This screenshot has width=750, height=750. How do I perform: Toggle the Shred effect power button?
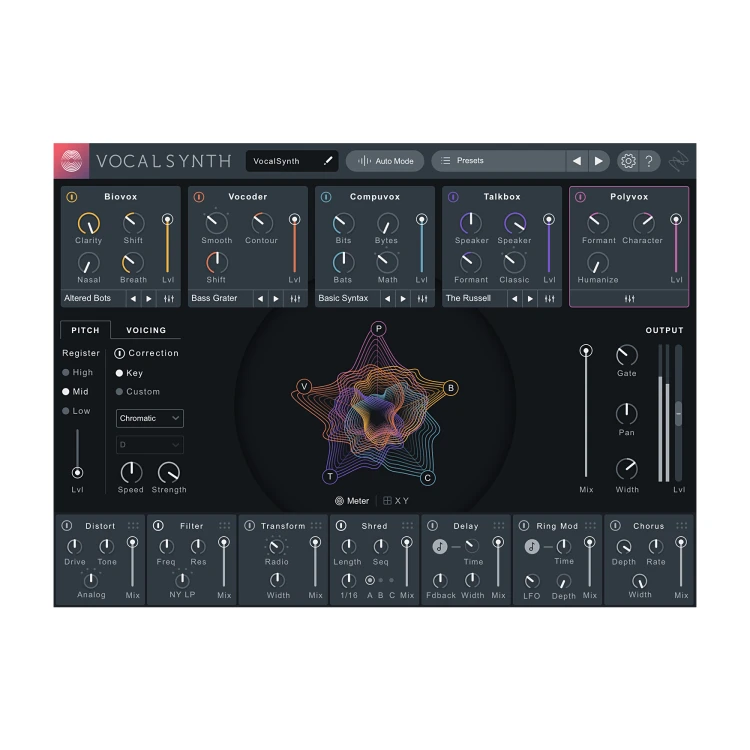point(341,526)
